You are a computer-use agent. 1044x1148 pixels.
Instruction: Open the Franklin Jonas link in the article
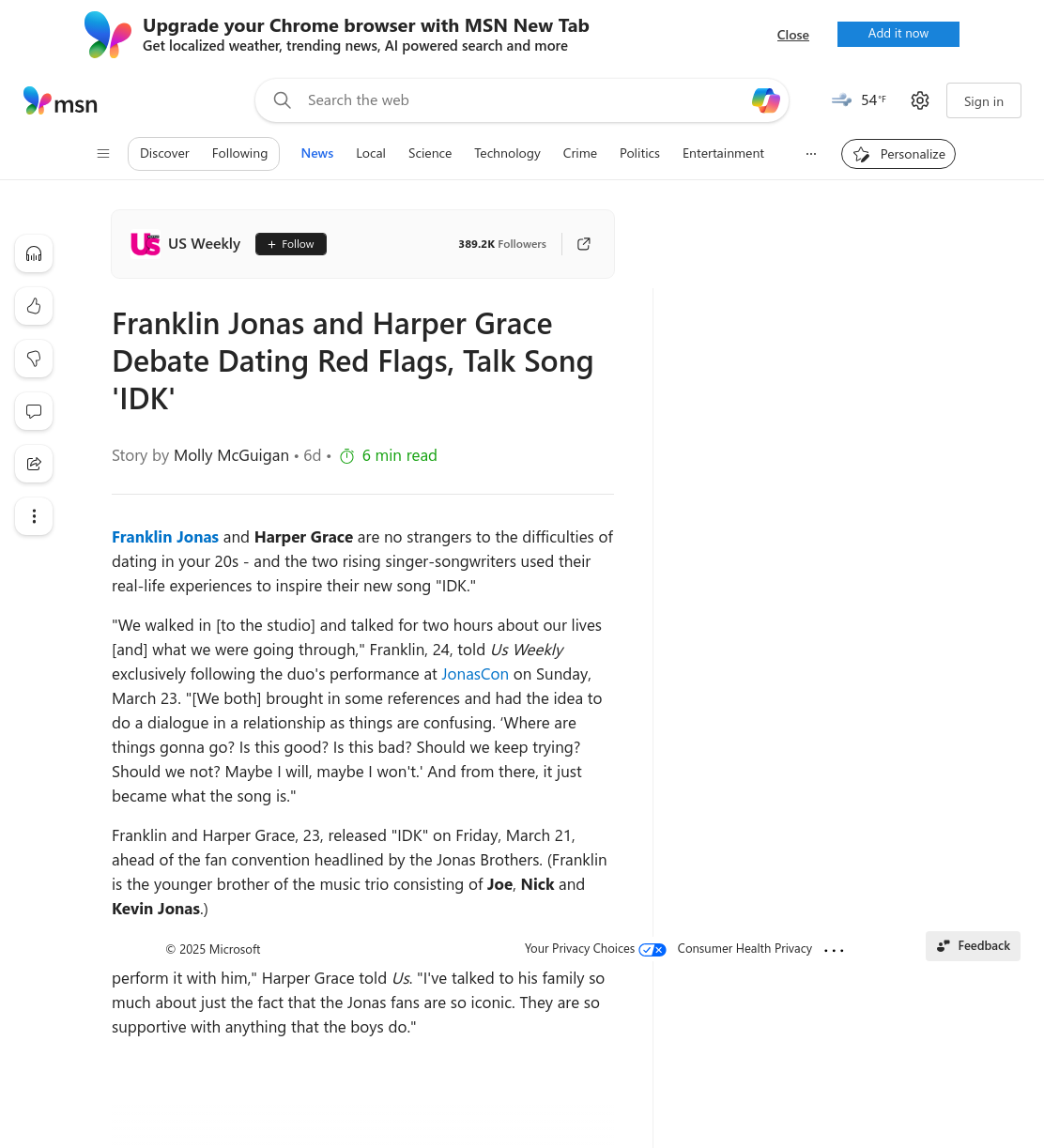pyautogui.click(x=165, y=537)
